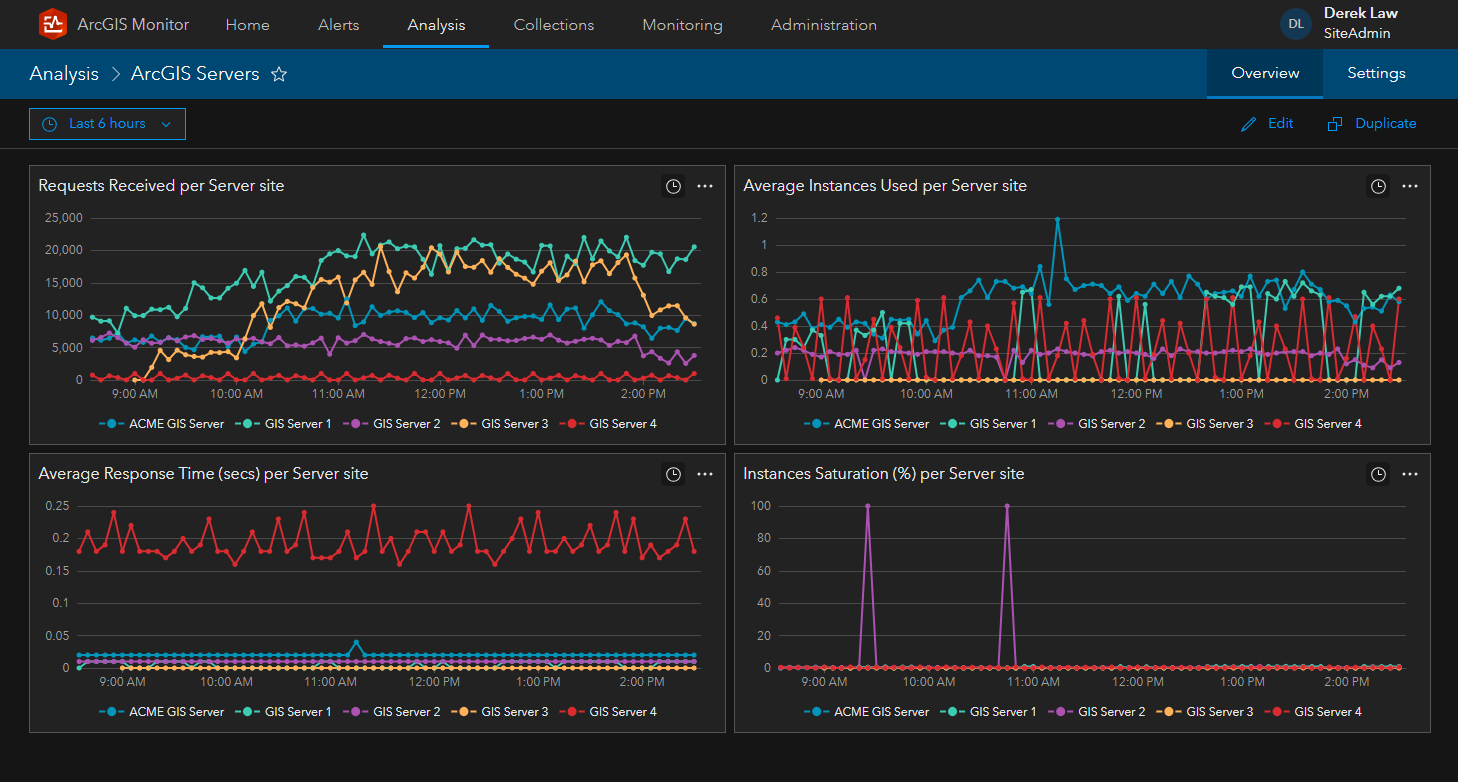Screen dimensions: 1458x782
Task: Toggle GIS Server 4 in Instances Saturation legend
Action: [x=1313, y=712]
